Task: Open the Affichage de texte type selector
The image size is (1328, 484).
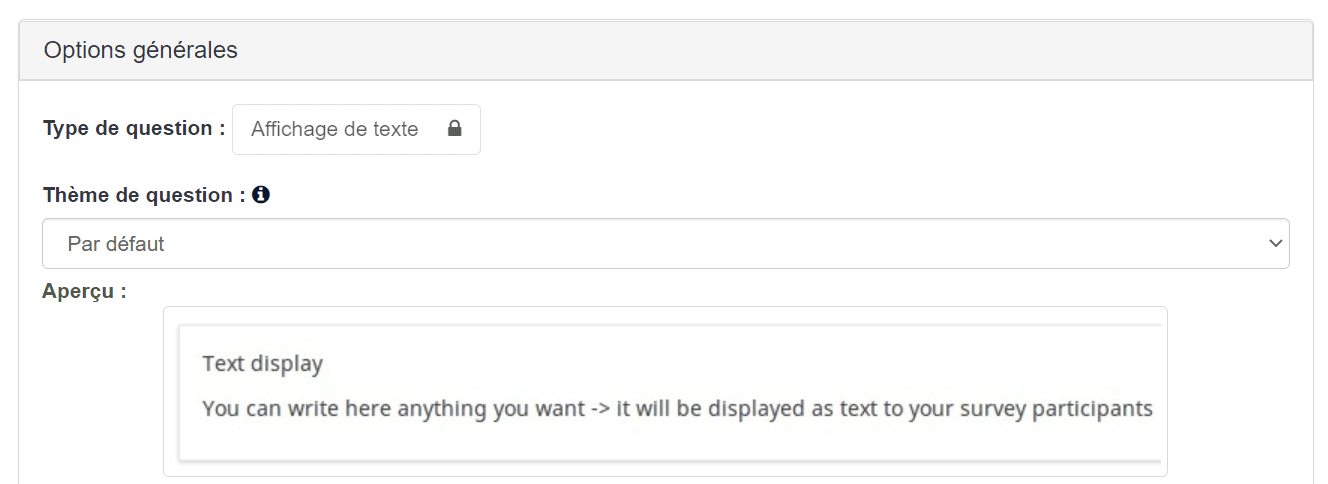Action: [x=356, y=130]
